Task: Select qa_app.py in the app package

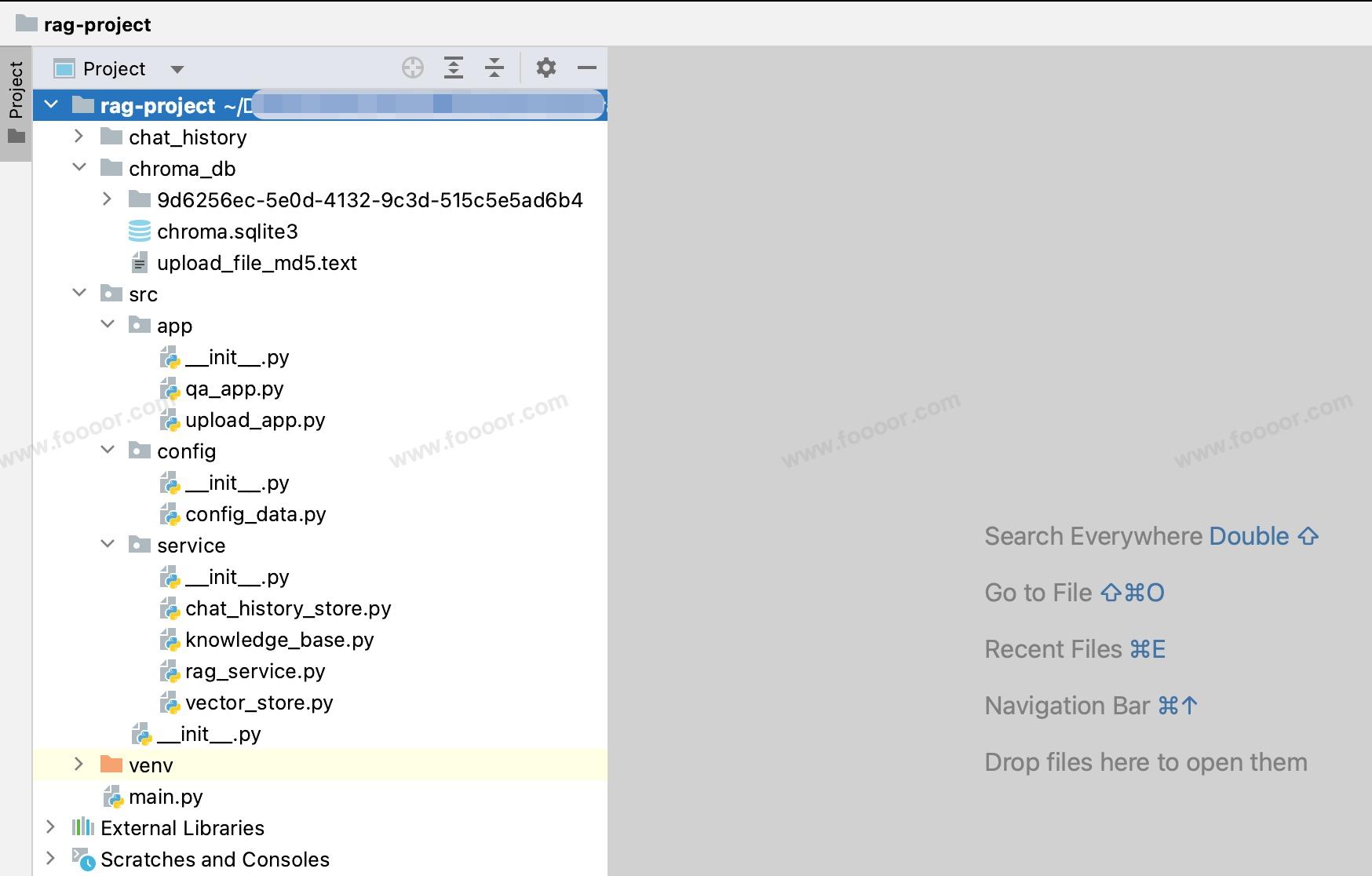Action: pos(234,389)
